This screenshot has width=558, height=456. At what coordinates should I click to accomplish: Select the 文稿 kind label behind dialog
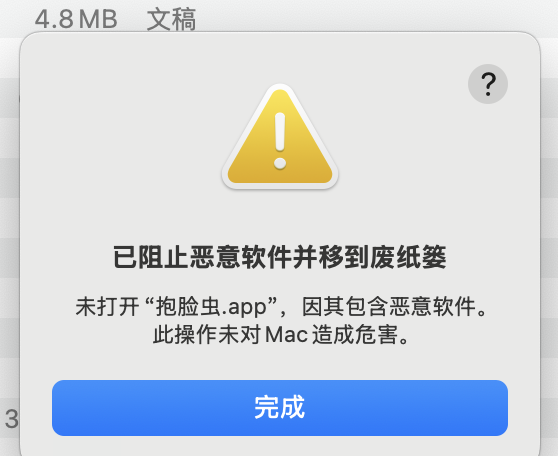pyautogui.click(x=172, y=19)
